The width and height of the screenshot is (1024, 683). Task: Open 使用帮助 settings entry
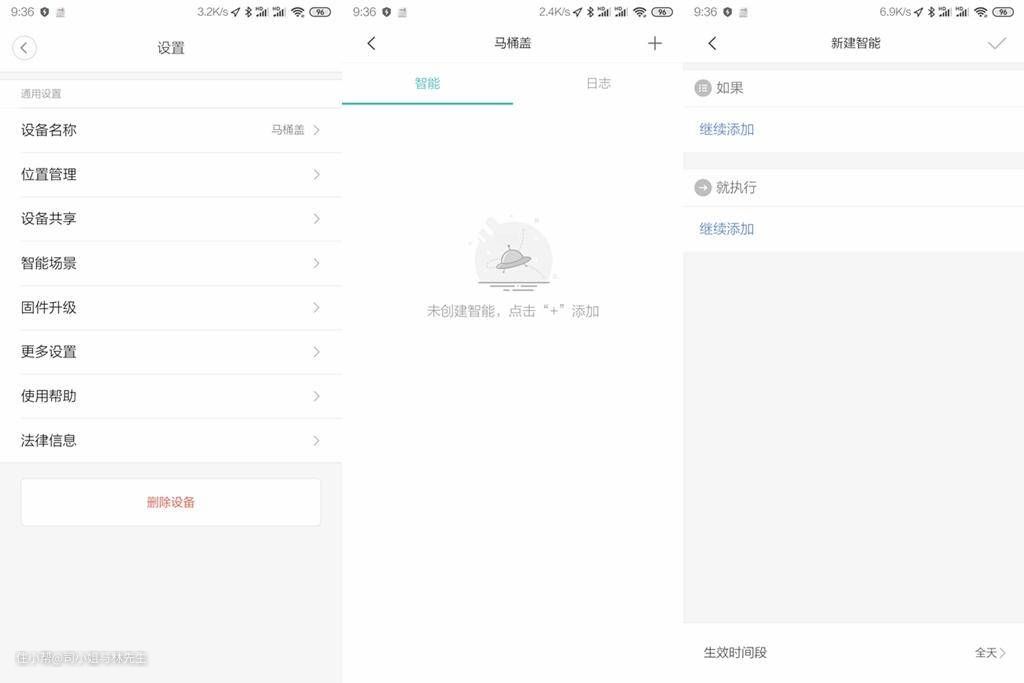(x=171, y=396)
